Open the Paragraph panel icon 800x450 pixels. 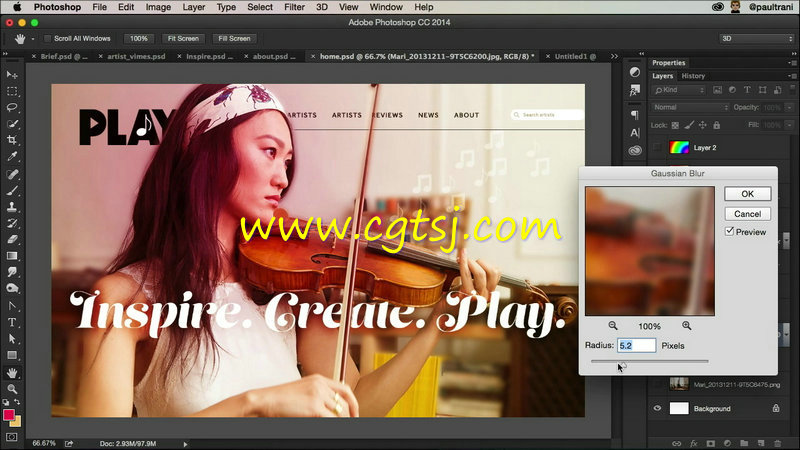(x=635, y=115)
